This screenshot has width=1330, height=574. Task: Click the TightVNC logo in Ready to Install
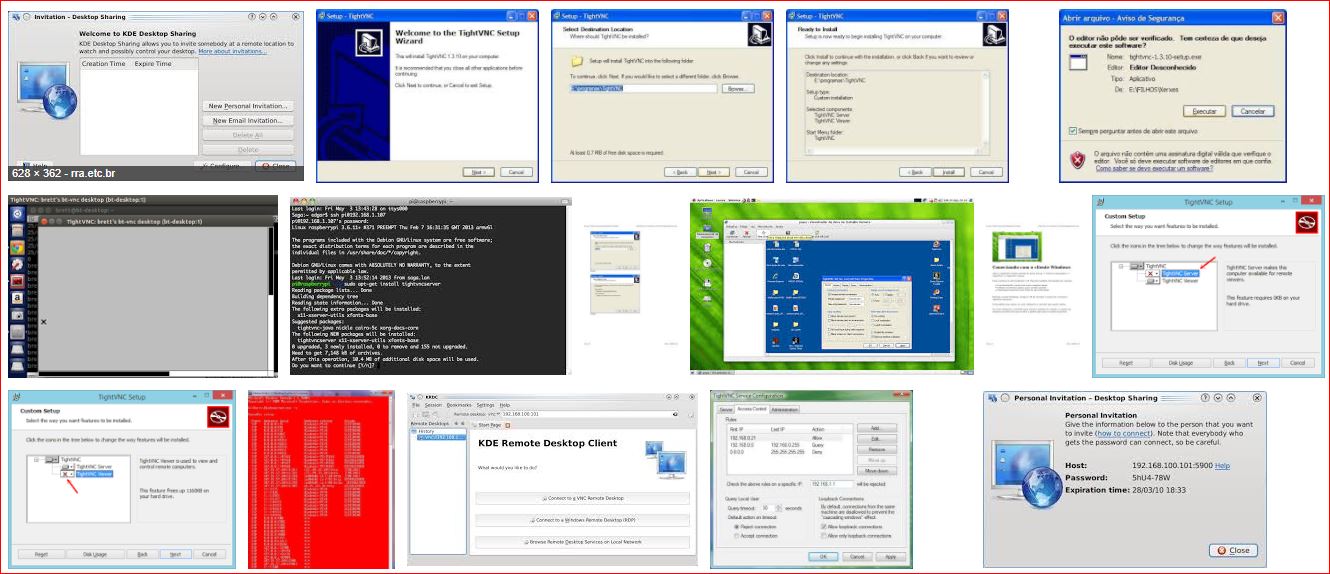[x=994, y=36]
